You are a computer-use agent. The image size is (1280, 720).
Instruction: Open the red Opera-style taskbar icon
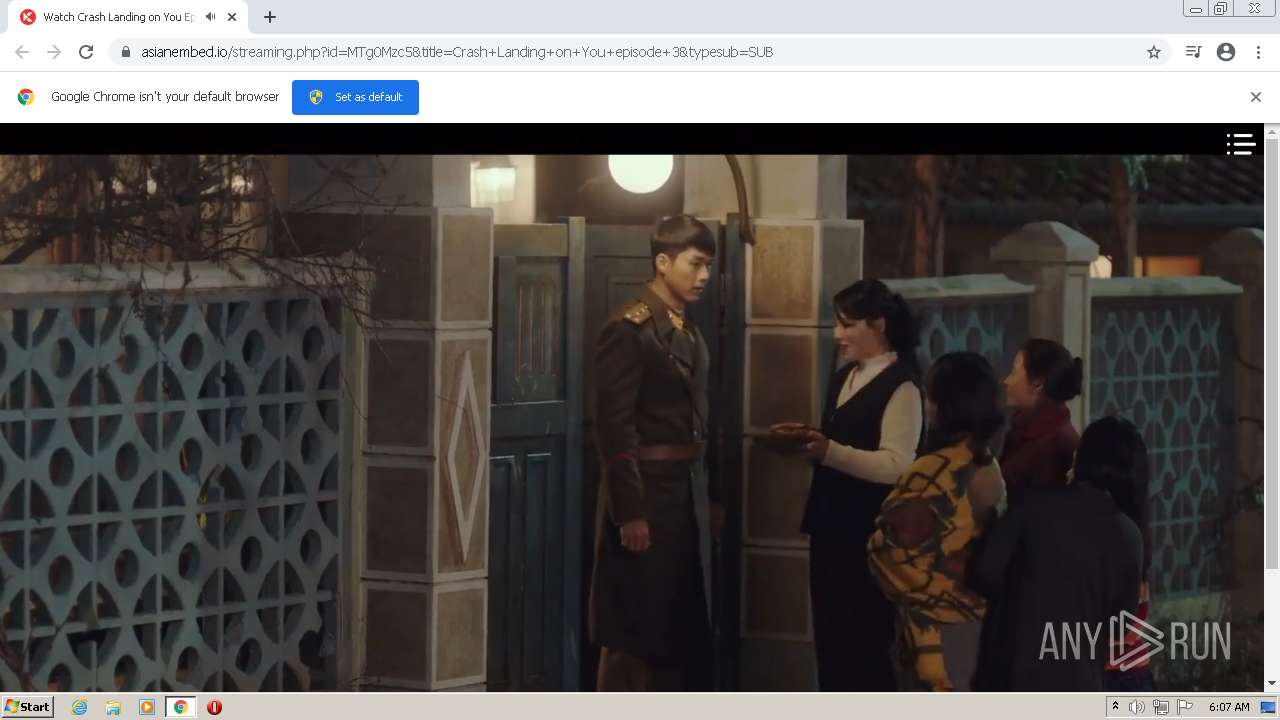point(214,707)
